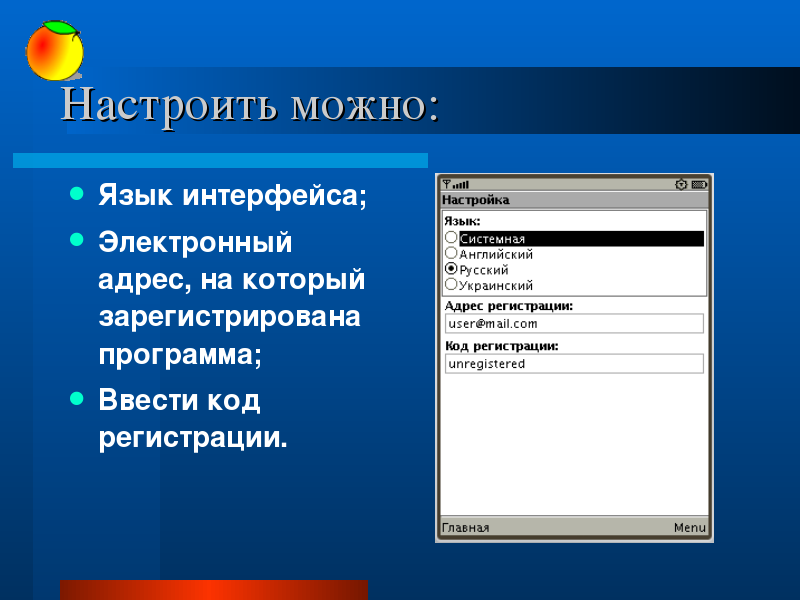Click the orange fruit logo
800x600 pixels.
(x=55, y=51)
